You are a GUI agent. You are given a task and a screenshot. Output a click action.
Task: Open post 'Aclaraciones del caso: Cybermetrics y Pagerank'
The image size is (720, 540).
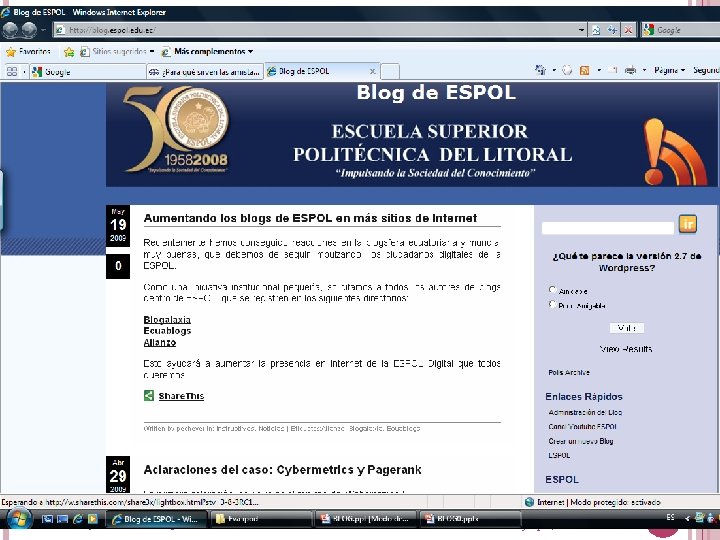tap(282, 469)
